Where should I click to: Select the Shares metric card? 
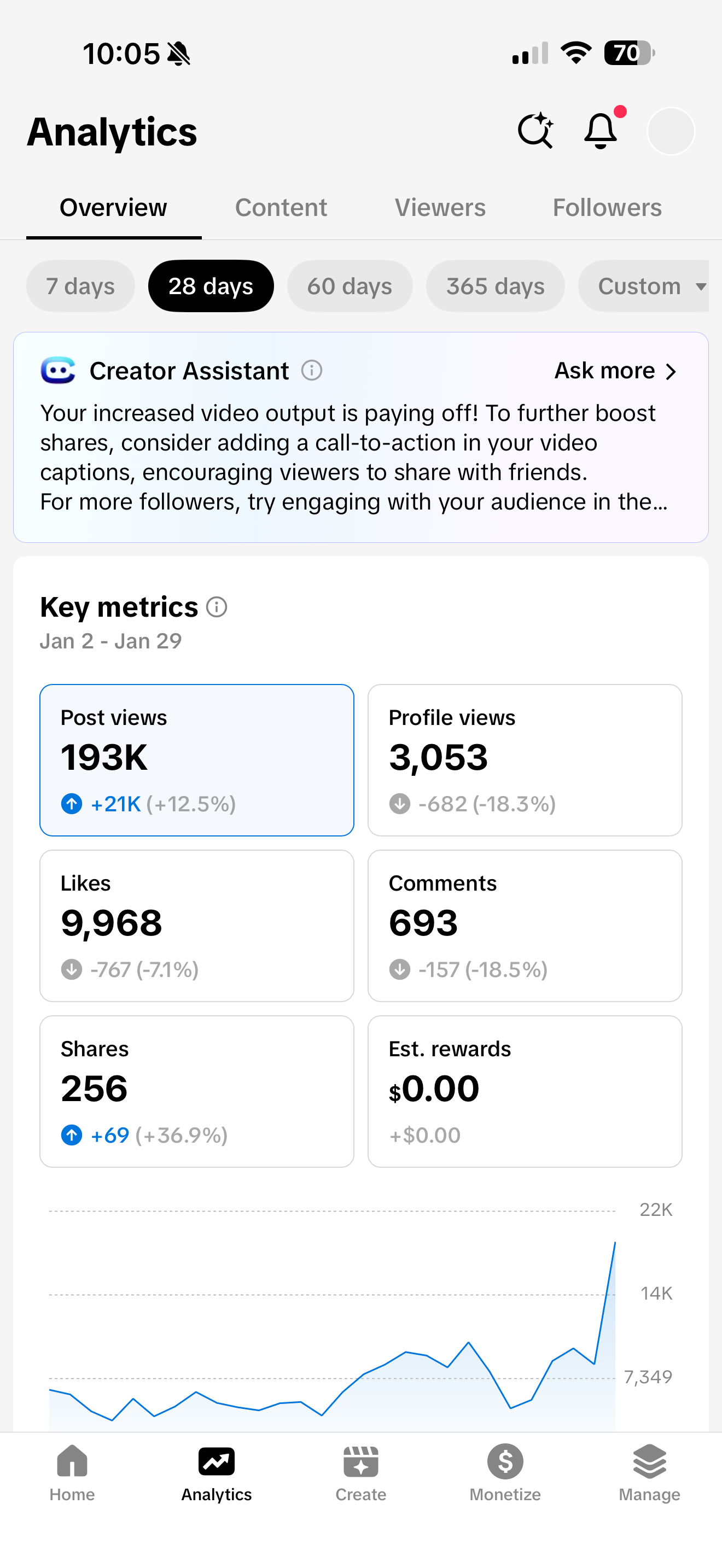196,1091
